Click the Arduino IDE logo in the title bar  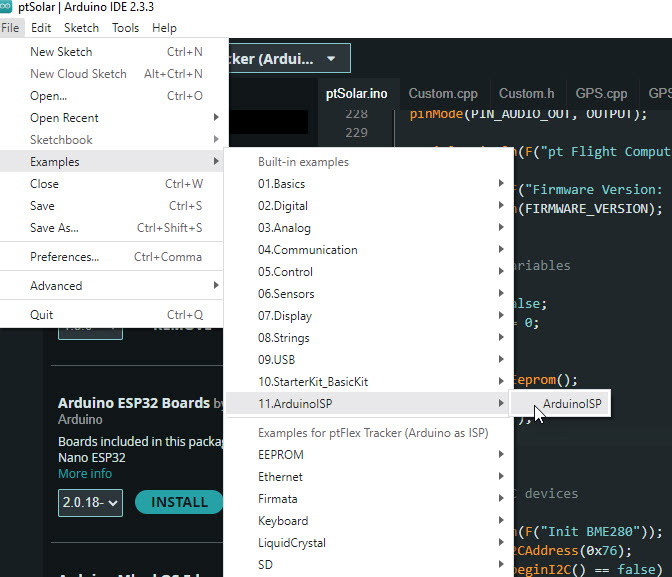pyautogui.click(x=6, y=6)
